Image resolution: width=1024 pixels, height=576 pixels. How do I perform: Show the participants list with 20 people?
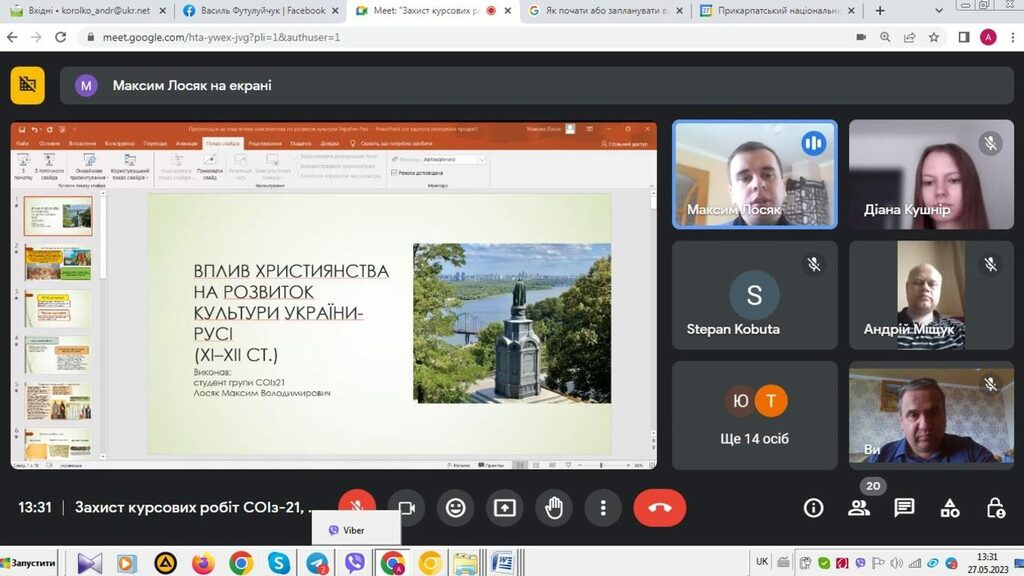pos(859,507)
